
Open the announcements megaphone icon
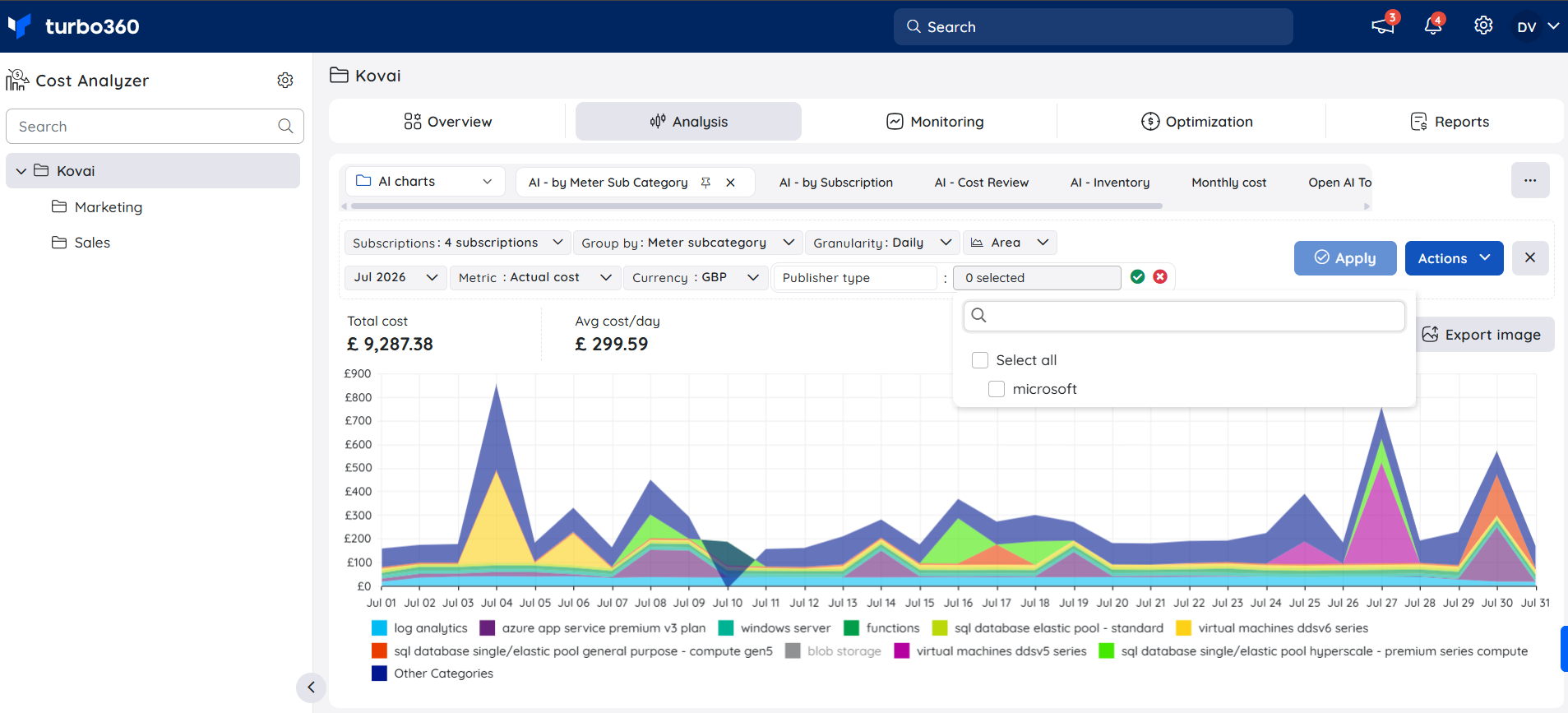[x=1383, y=26]
